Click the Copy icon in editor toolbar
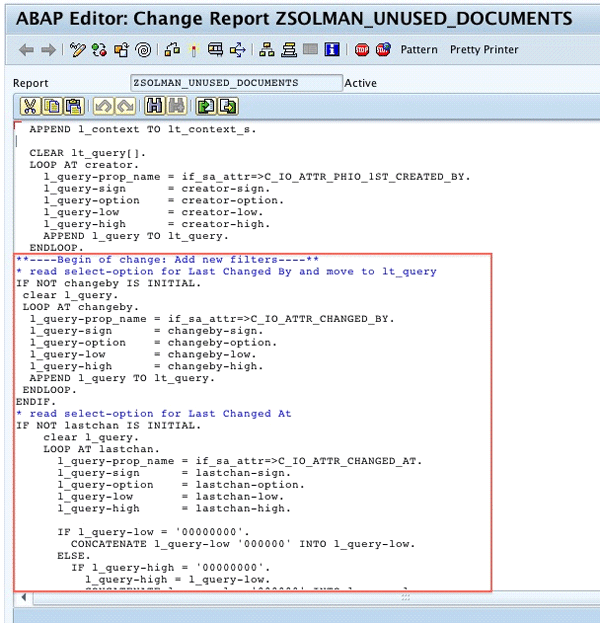The width and height of the screenshot is (600, 623). (52, 106)
